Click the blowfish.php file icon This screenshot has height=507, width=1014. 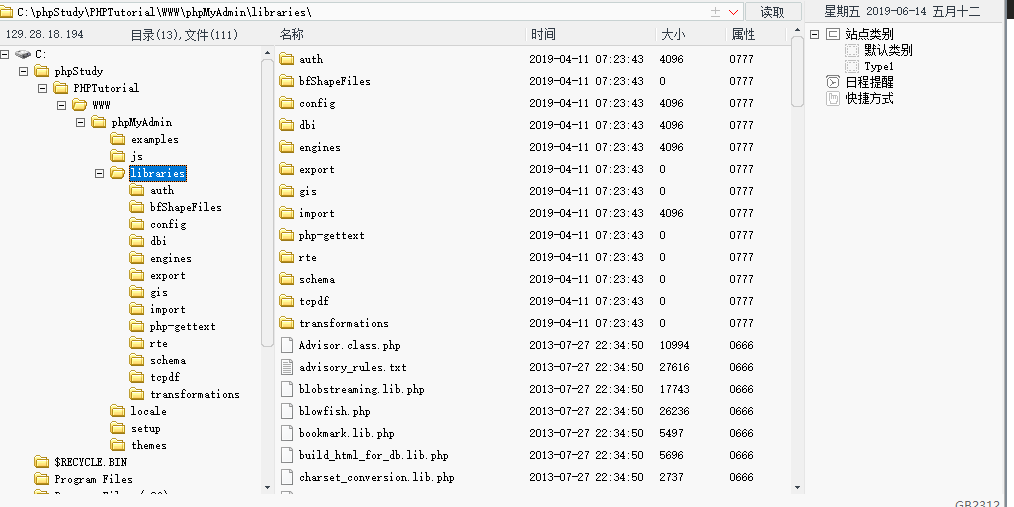click(x=287, y=411)
